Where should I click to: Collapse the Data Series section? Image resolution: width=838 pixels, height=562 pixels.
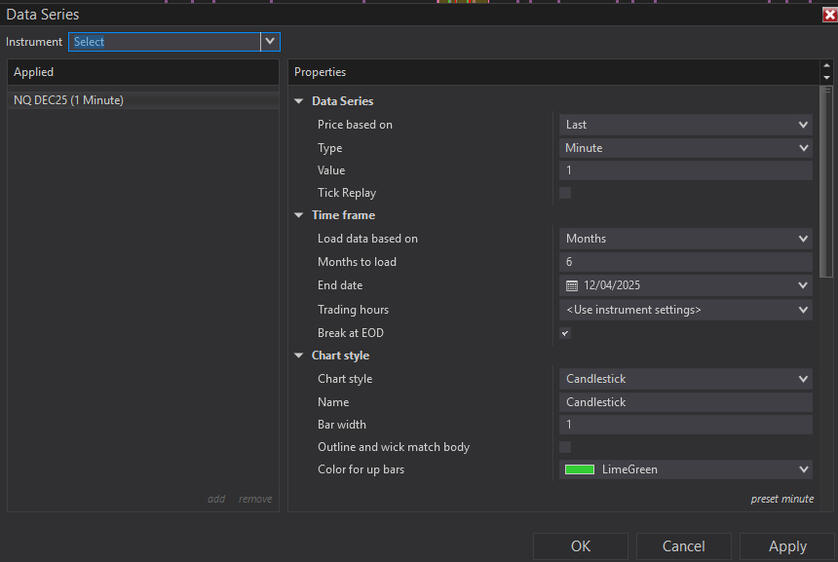coord(299,102)
